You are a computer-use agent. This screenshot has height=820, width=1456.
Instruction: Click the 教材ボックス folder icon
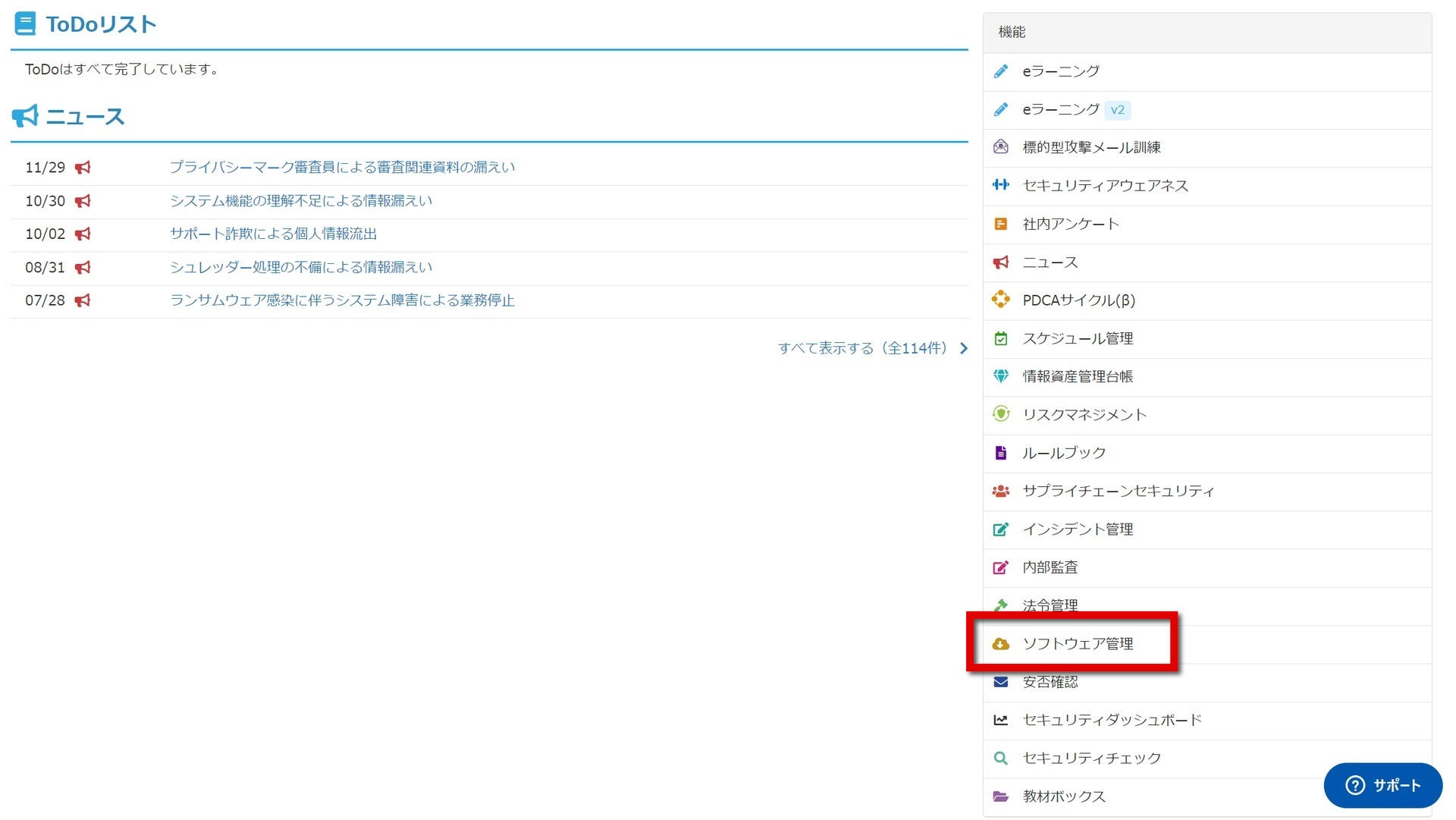click(x=1001, y=796)
